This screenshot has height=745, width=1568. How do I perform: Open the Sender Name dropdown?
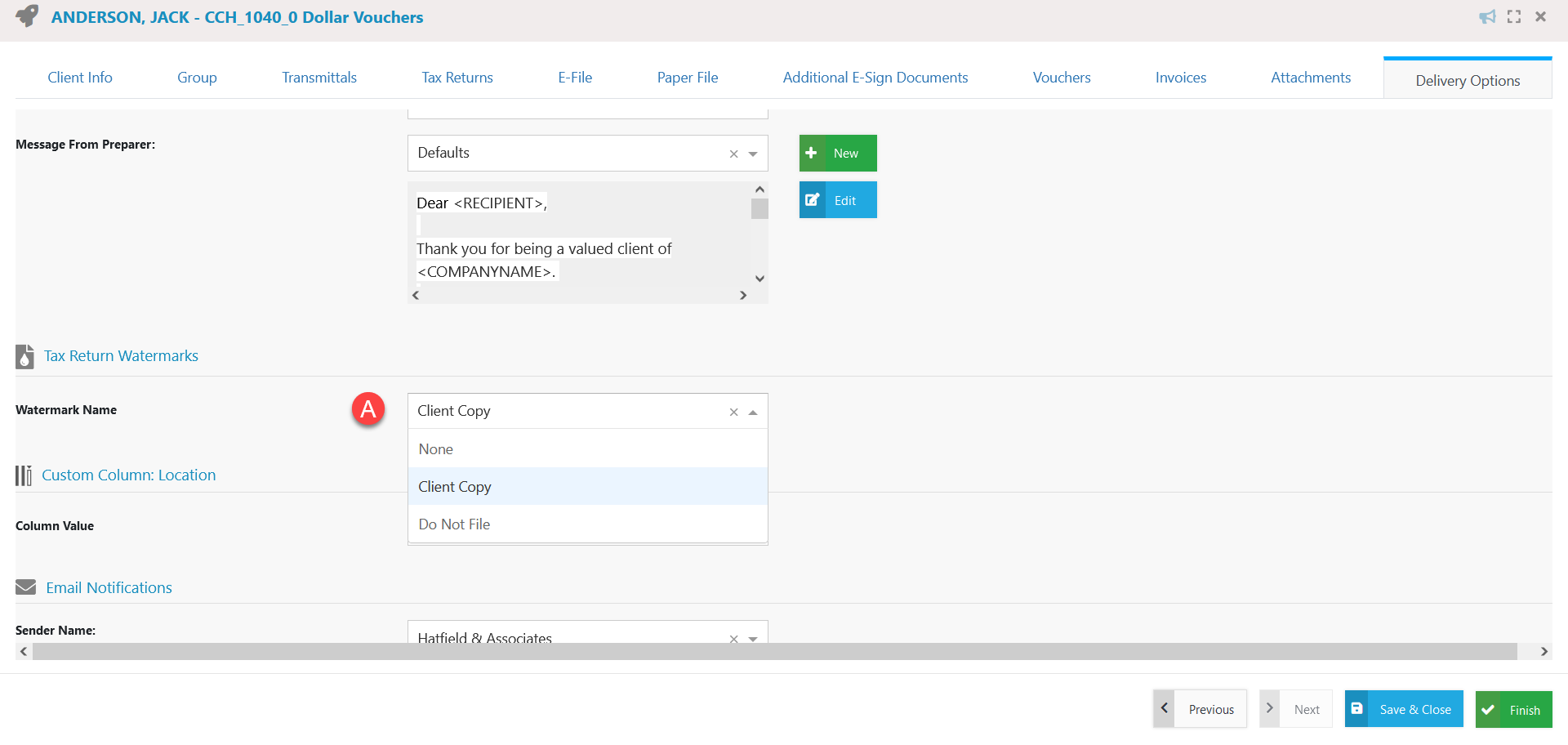pyautogui.click(x=752, y=639)
